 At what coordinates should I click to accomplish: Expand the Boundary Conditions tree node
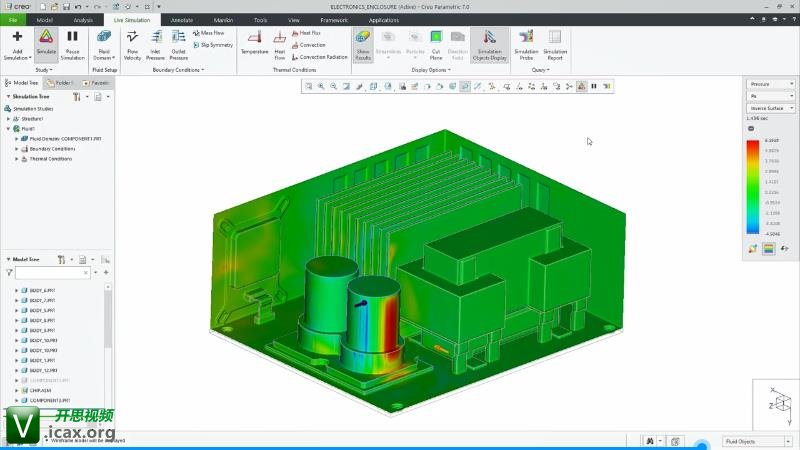17,148
